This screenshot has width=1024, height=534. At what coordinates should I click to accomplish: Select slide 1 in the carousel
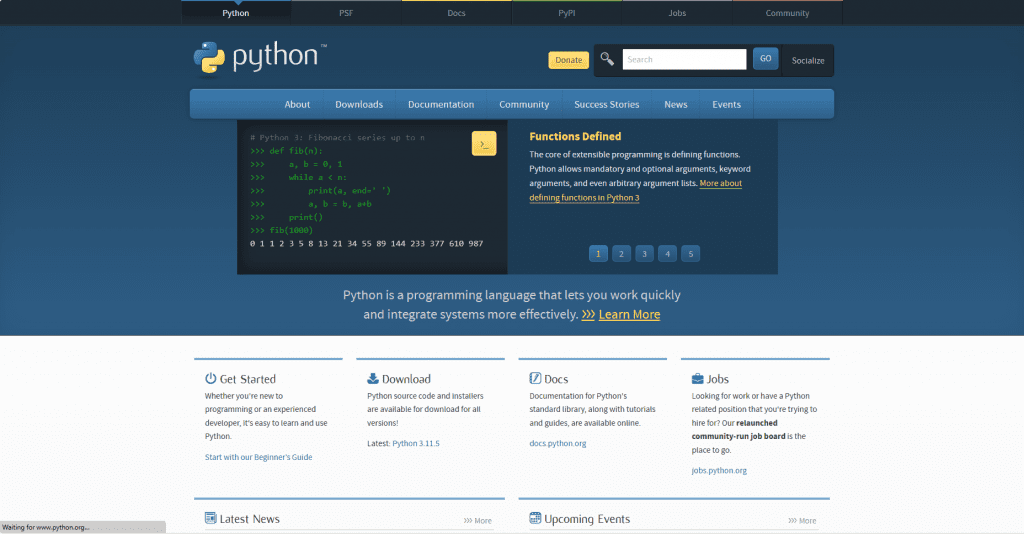click(598, 253)
